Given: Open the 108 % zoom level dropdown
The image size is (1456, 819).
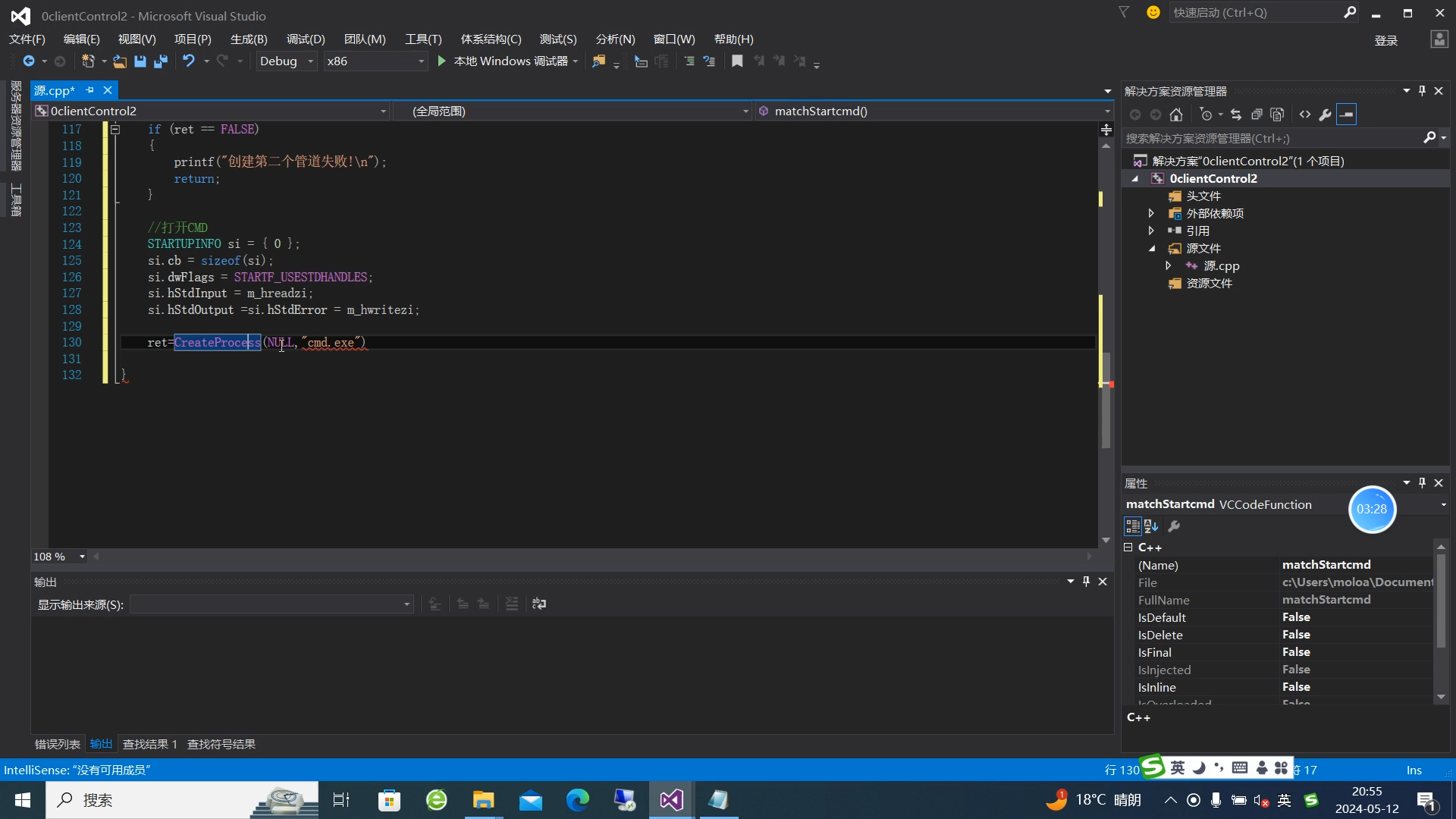Looking at the screenshot, I should [59, 557].
